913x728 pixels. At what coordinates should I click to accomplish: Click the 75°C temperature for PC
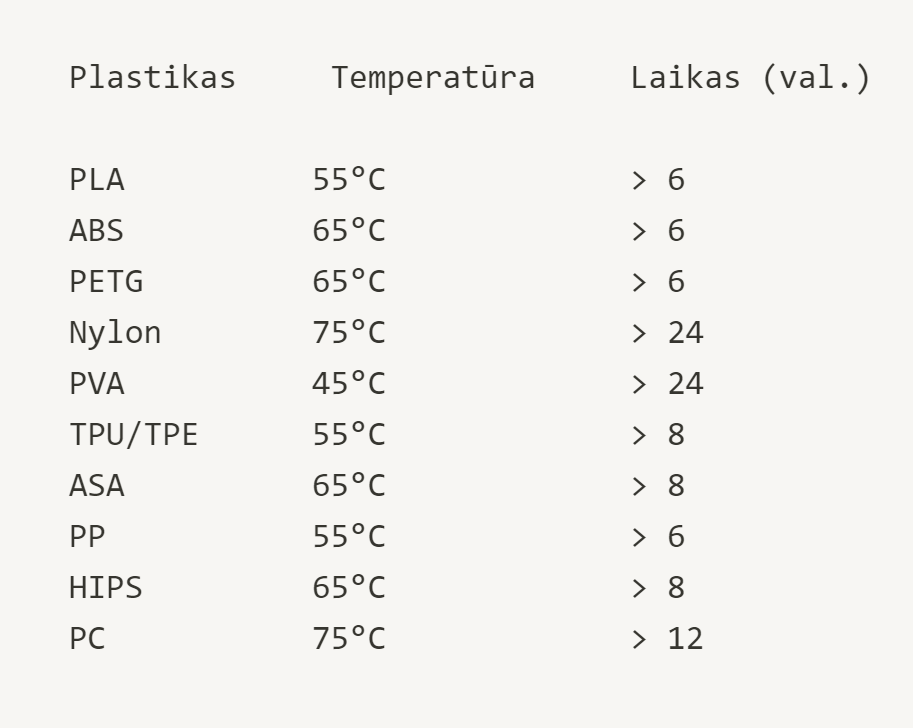[349, 639]
